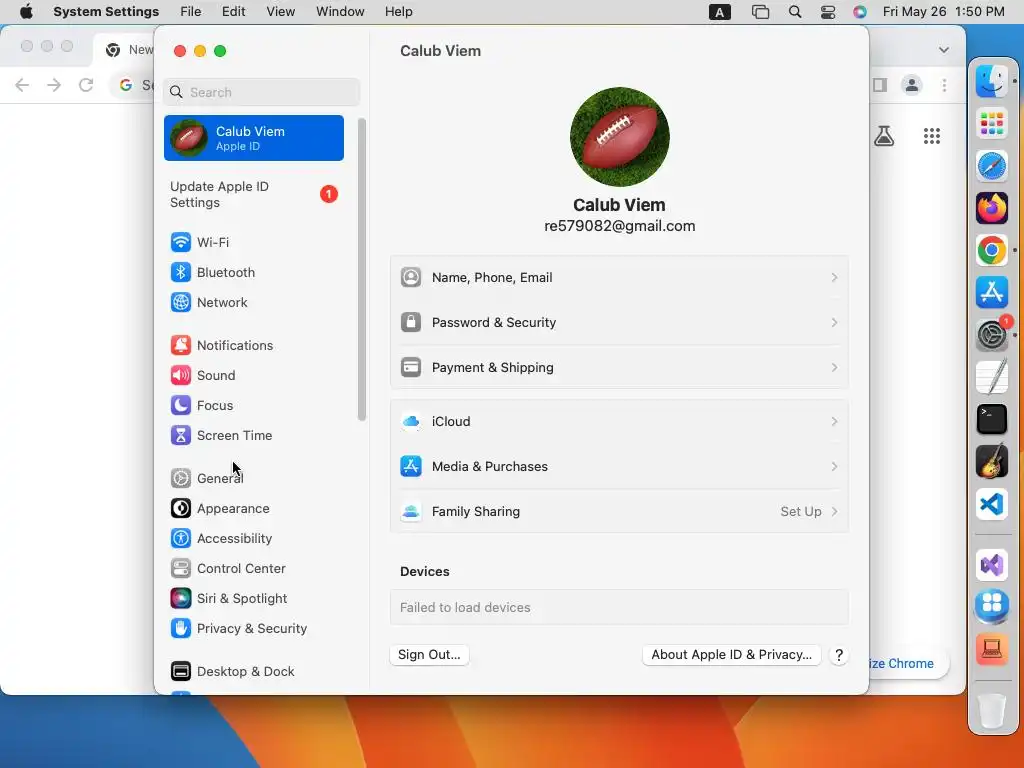Open Google apps grid in Chrome
The height and width of the screenshot is (768, 1024).
pos(932,136)
